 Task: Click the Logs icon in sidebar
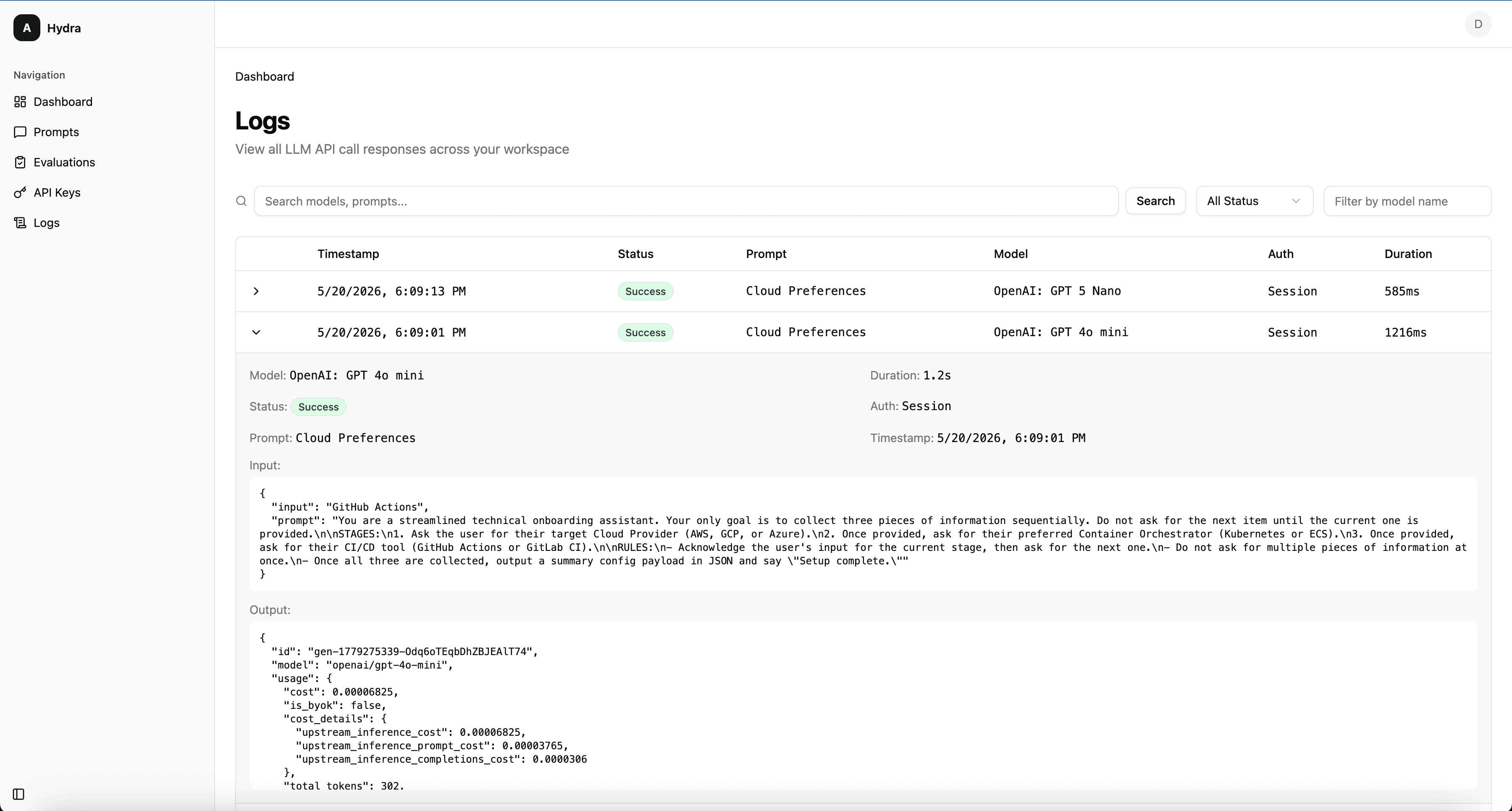pyautogui.click(x=20, y=223)
